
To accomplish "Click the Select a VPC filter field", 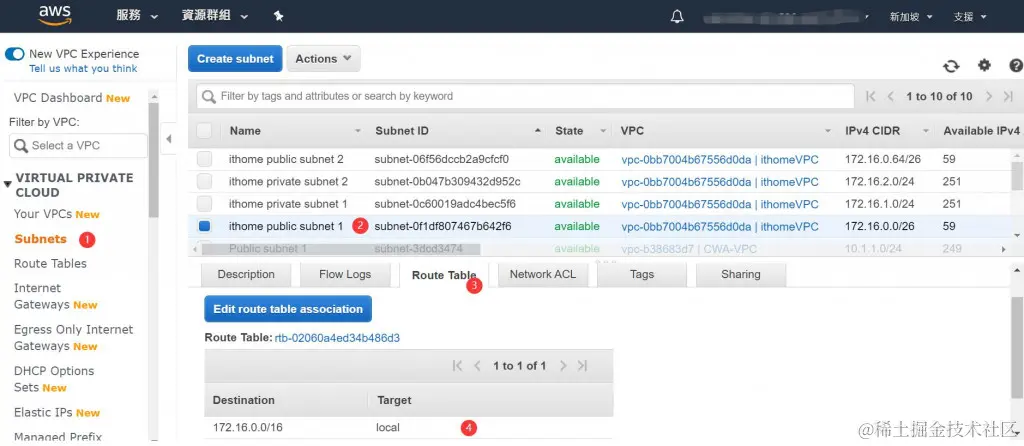I will click(x=78, y=146).
